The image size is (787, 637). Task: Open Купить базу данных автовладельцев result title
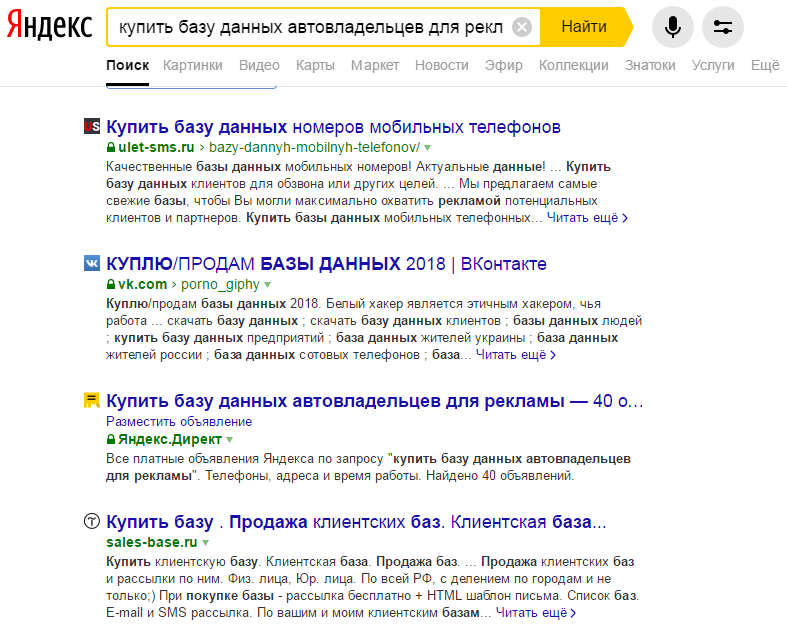(374, 401)
